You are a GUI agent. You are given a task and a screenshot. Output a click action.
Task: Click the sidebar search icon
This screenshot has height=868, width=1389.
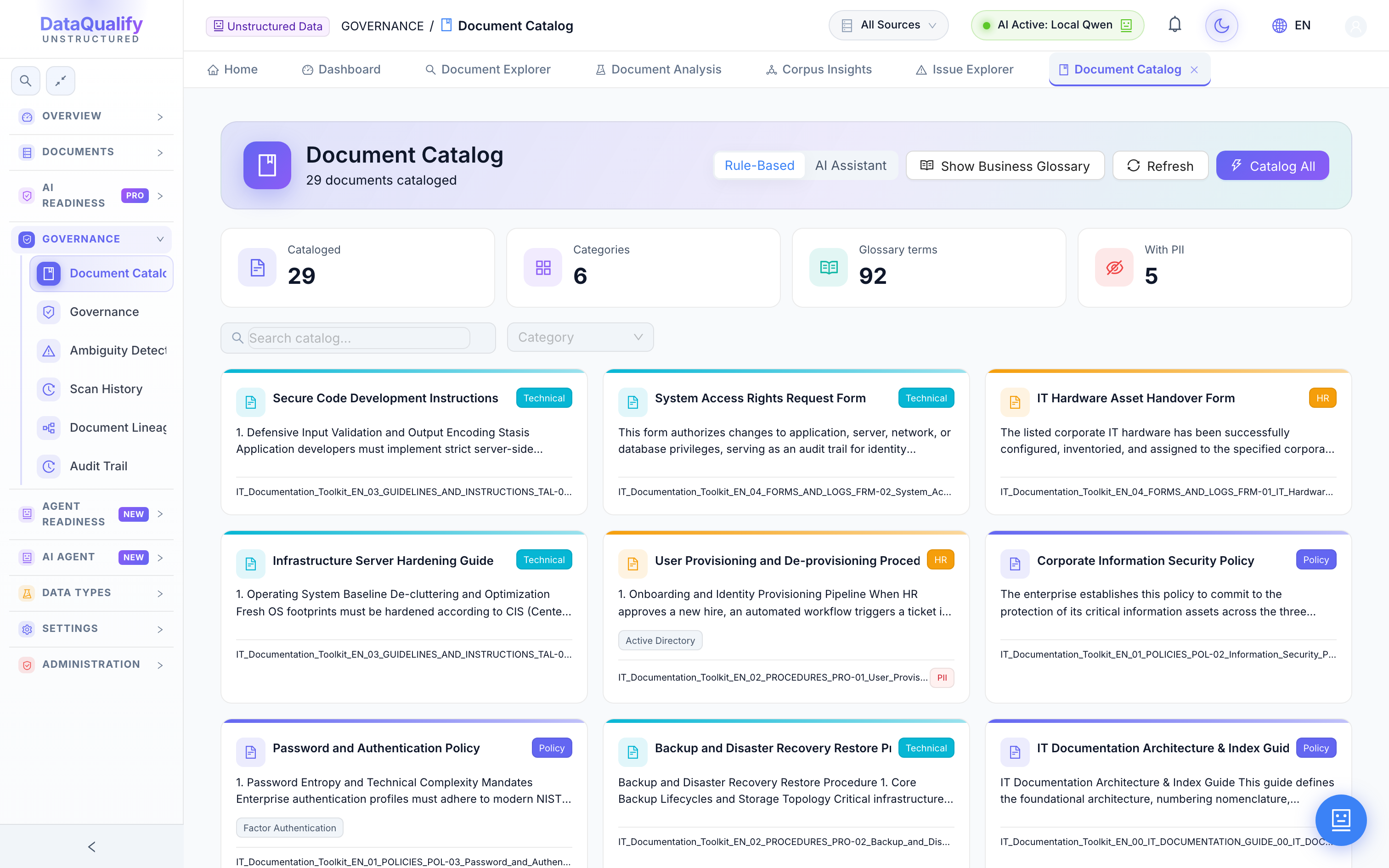pos(25,81)
